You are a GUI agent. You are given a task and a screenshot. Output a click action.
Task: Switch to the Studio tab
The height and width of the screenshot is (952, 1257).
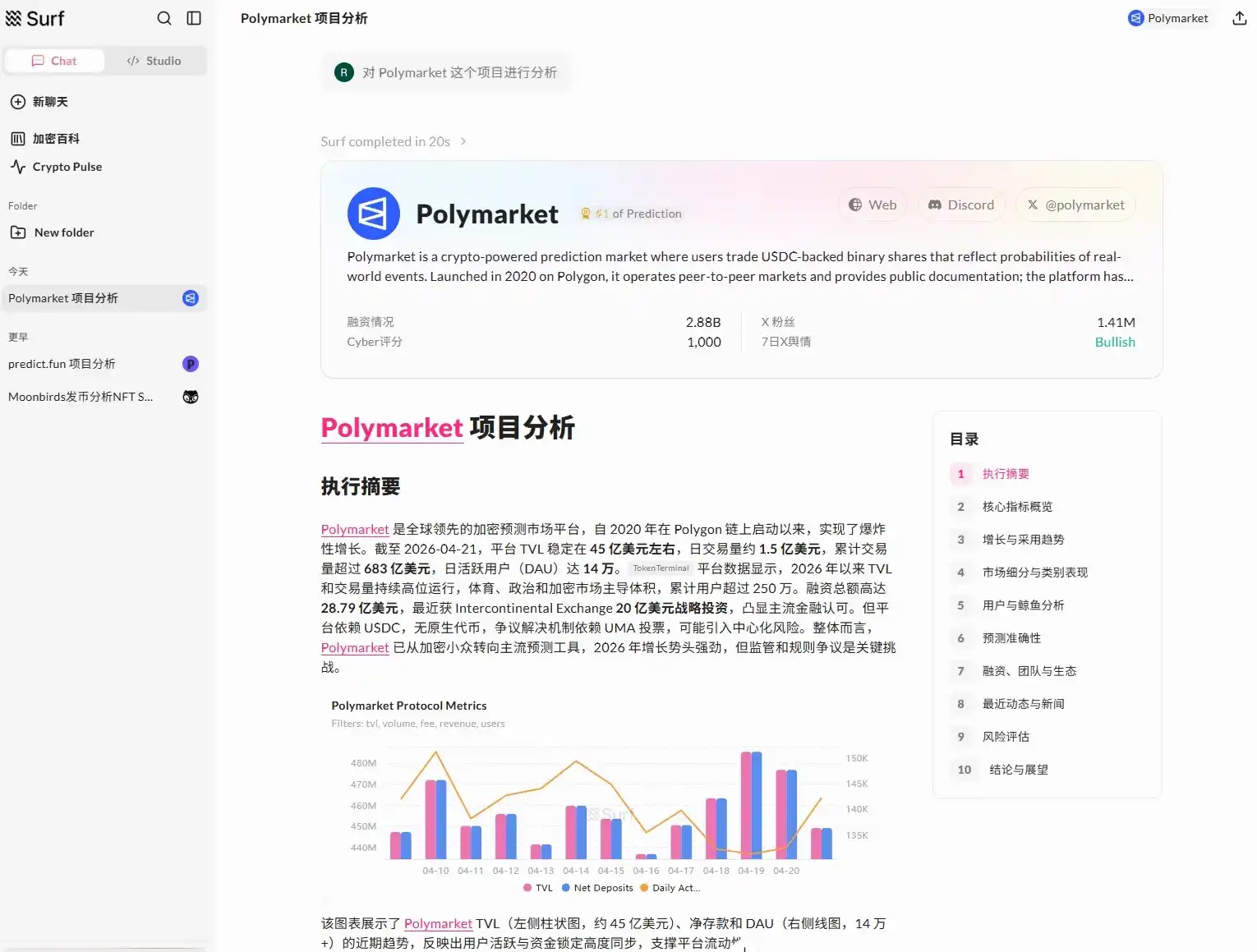(154, 61)
